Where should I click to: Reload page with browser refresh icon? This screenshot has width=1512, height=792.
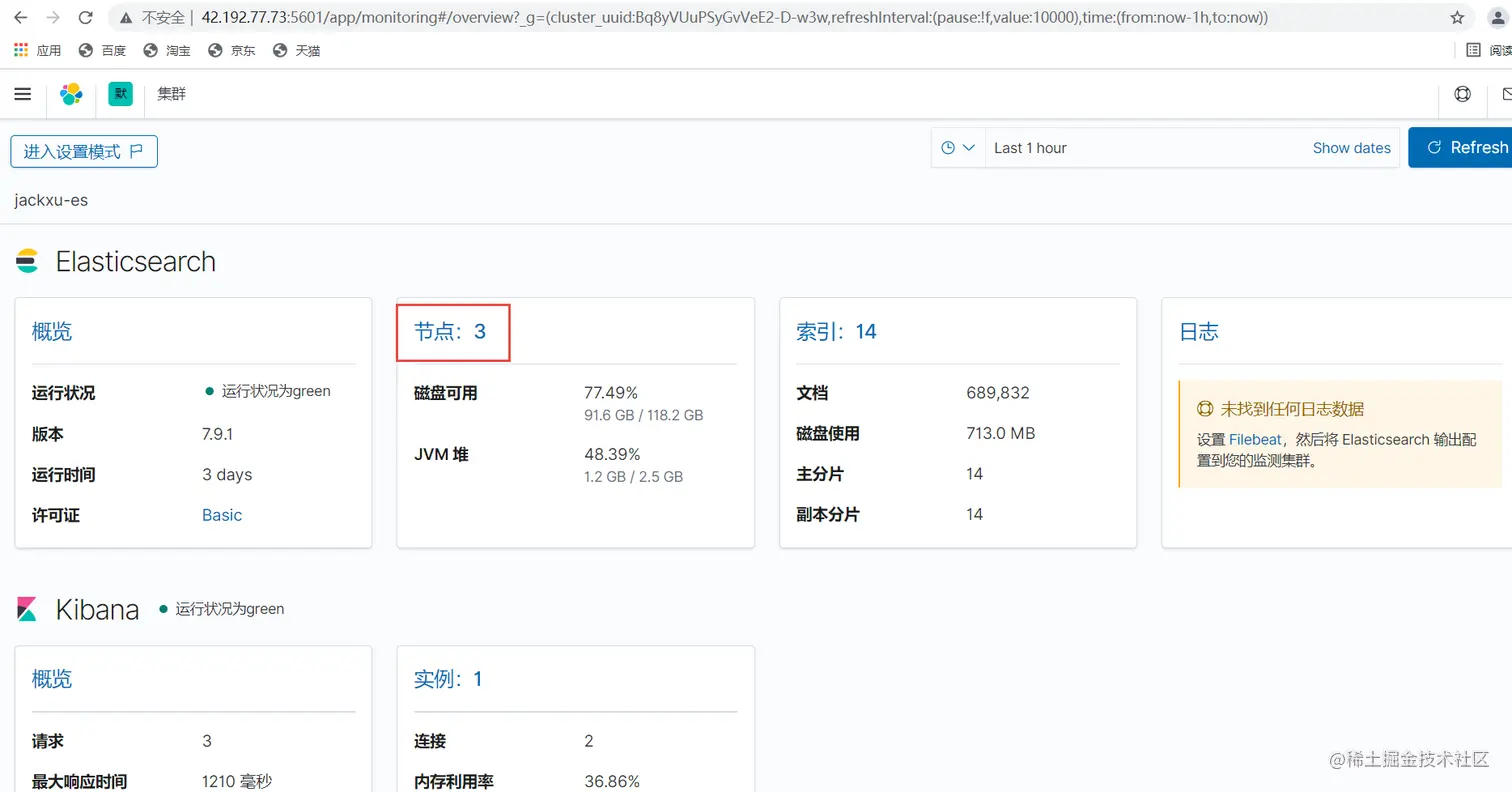86,18
